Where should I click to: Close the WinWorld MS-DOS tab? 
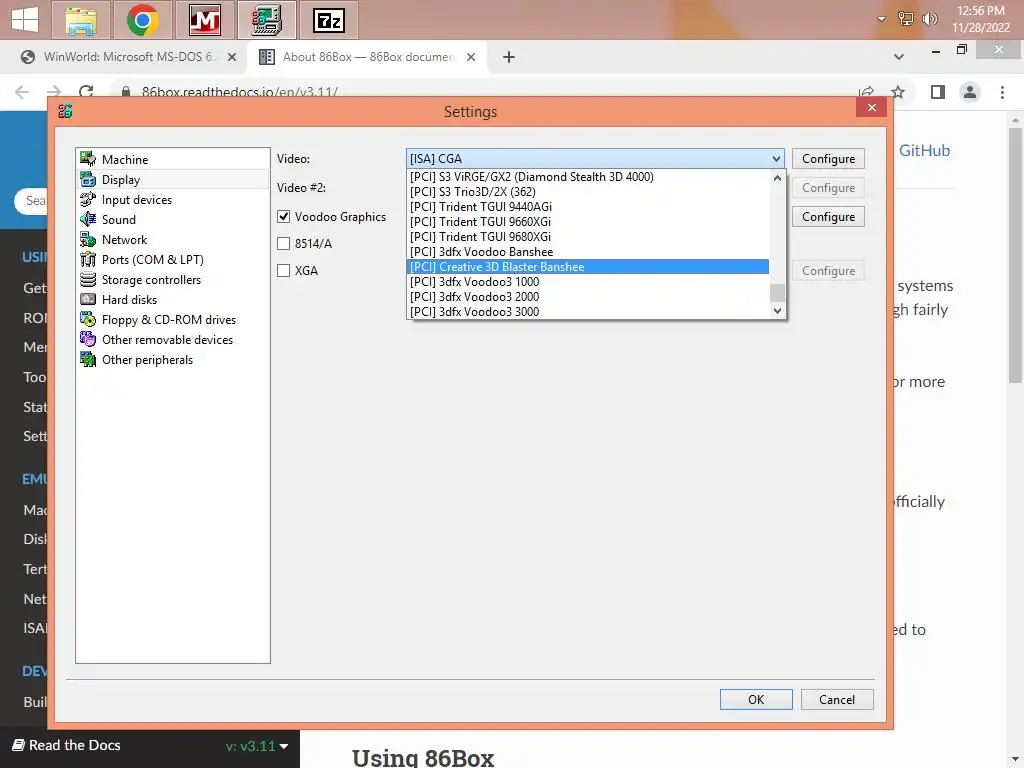[232, 57]
